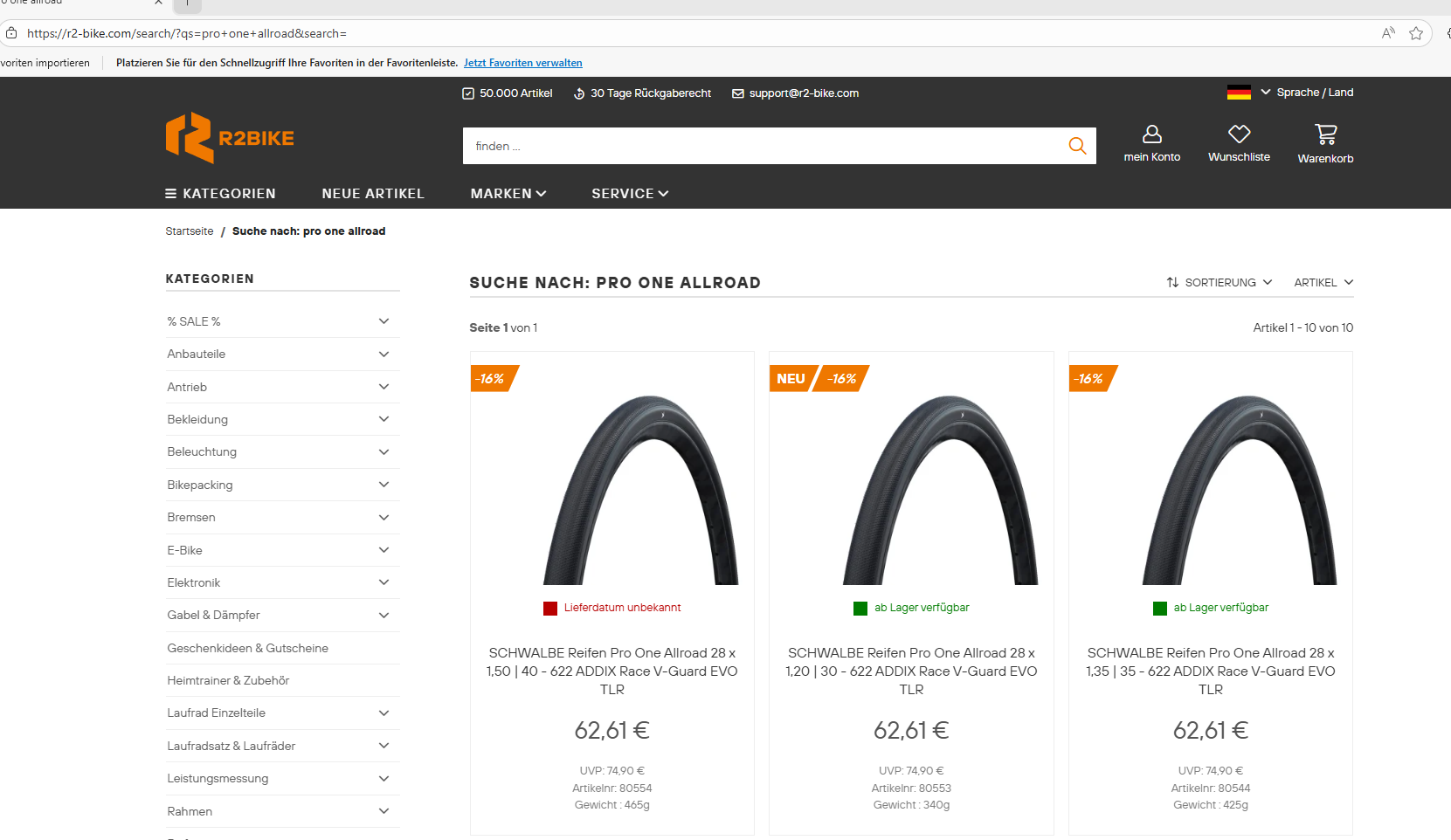The width and height of the screenshot is (1451, 840).
Task: Open Geschenkideen & Gutscheine category
Action: point(248,648)
